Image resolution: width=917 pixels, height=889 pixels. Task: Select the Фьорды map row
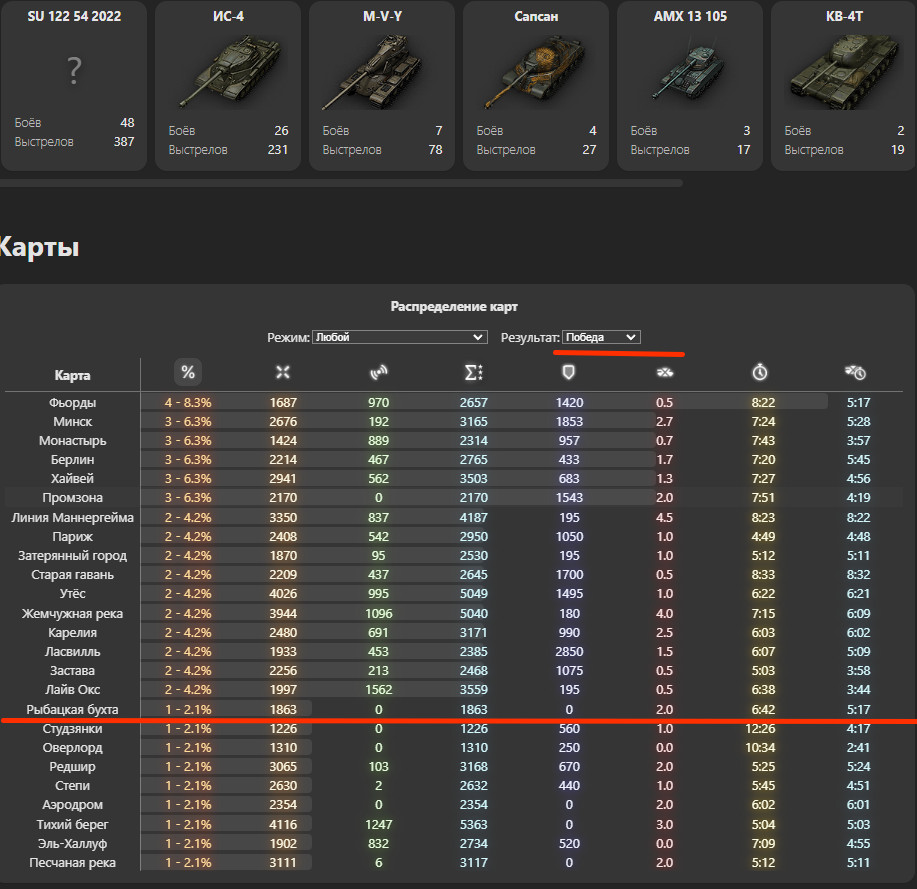[x=453, y=402]
